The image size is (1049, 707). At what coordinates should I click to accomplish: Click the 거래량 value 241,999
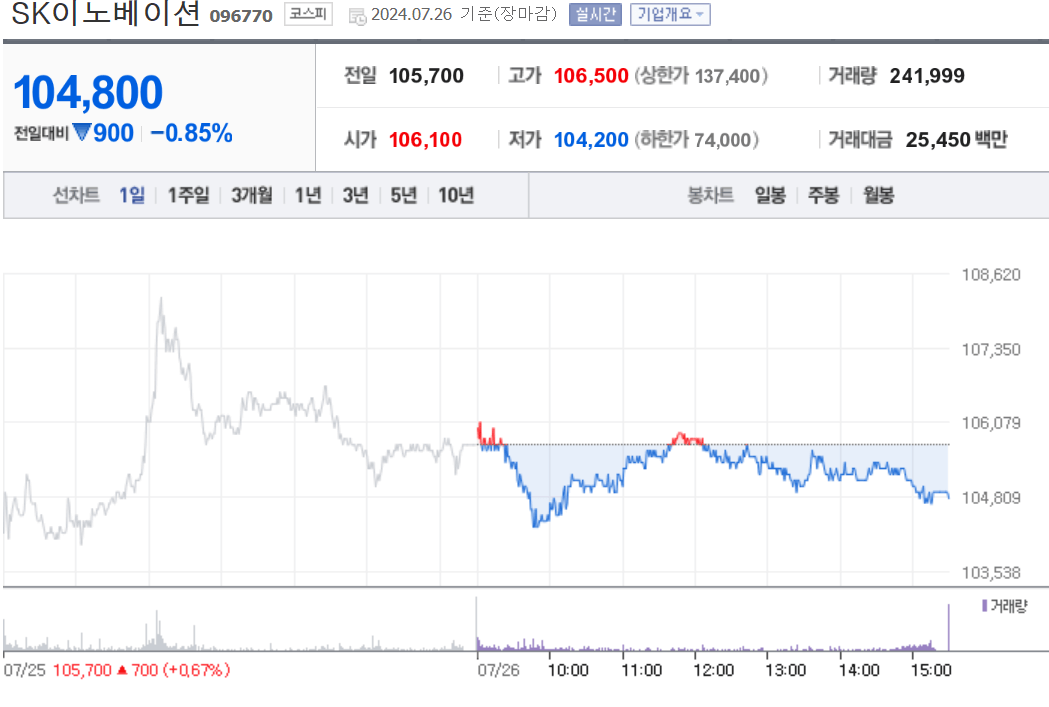click(927, 76)
